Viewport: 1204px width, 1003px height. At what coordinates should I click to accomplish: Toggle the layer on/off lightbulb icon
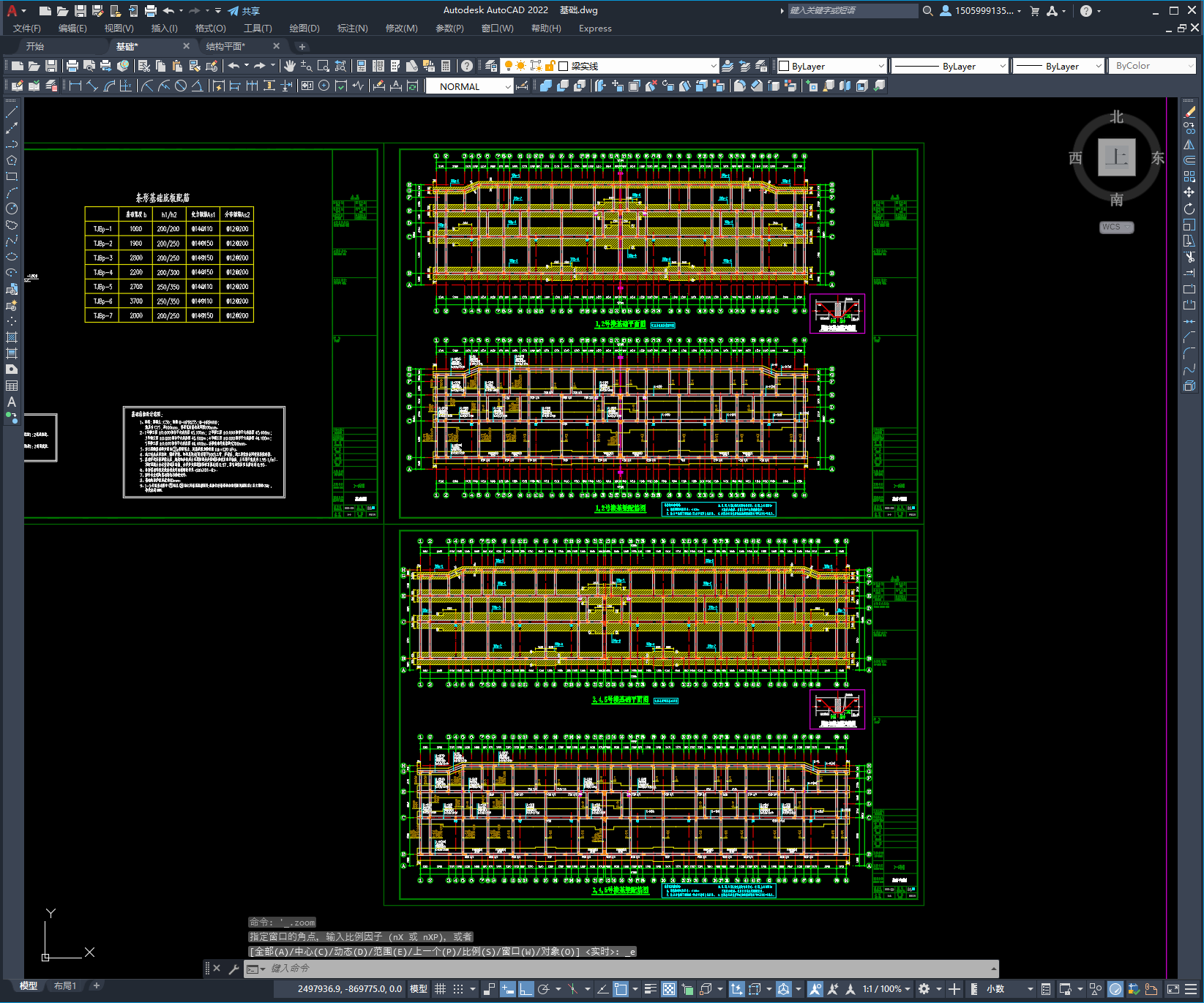[508, 66]
